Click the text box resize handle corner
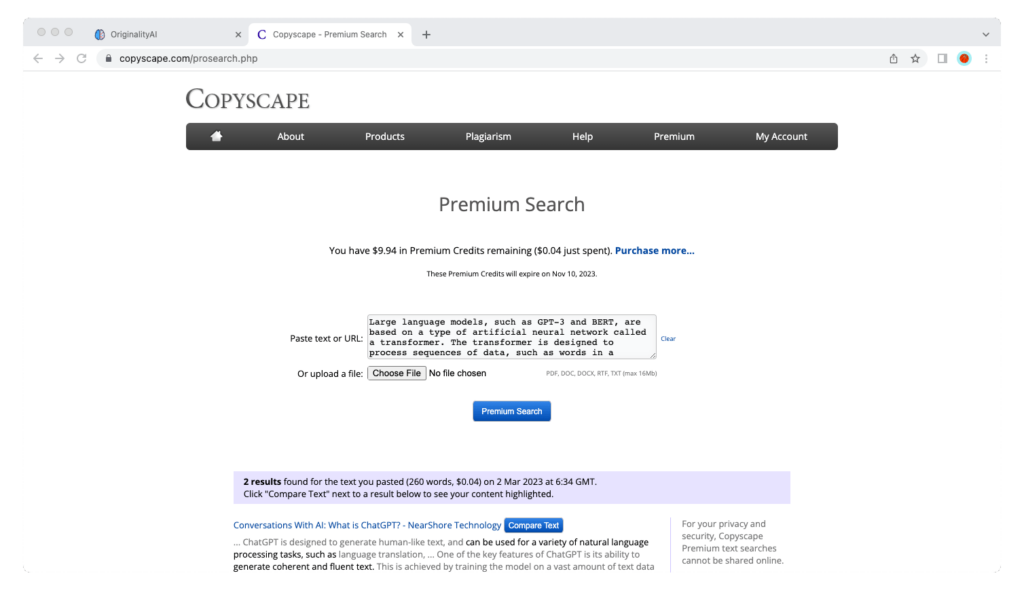 point(652,355)
